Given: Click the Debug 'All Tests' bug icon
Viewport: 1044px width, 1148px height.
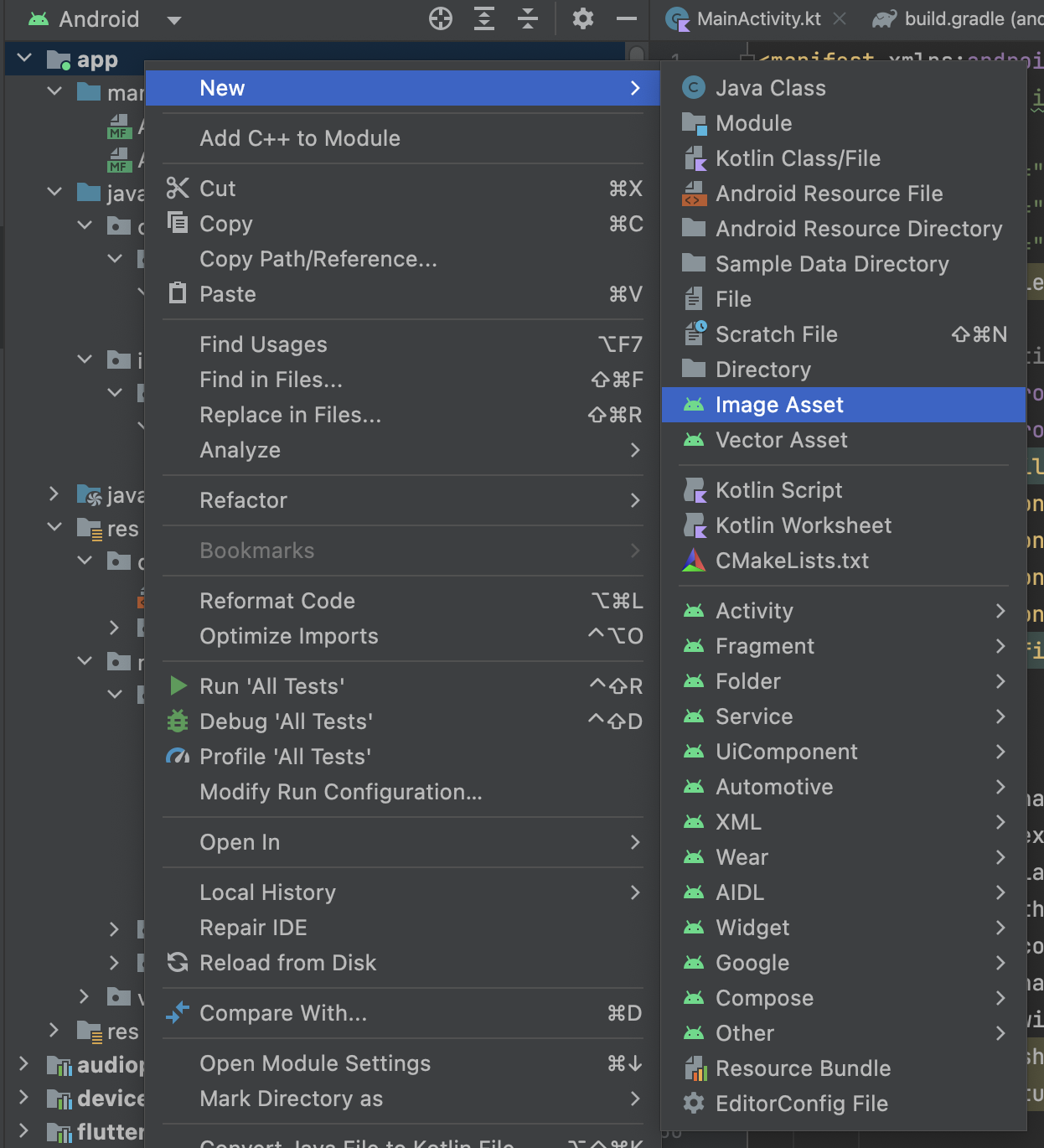Looking at the screenshot, I should click(x=178, y=721).
